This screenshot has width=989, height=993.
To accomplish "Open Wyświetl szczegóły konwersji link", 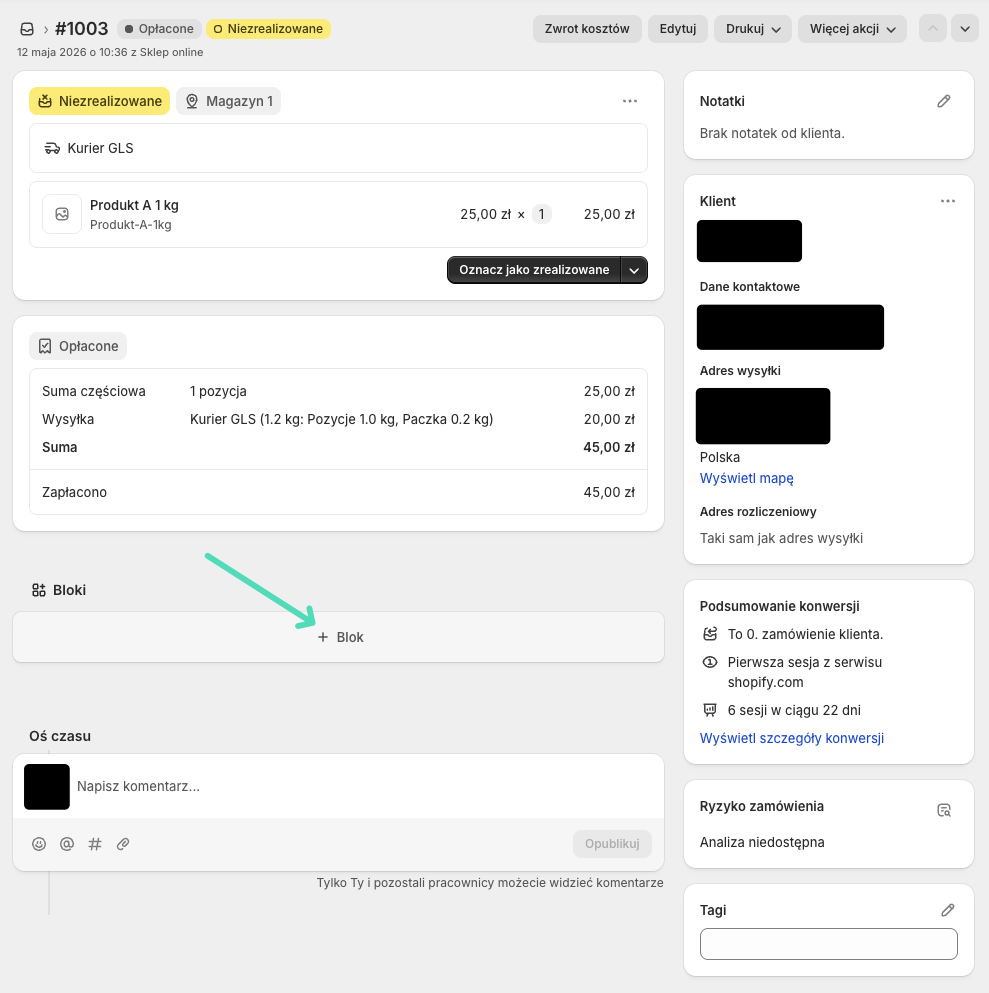I will (x=791, y=738).
